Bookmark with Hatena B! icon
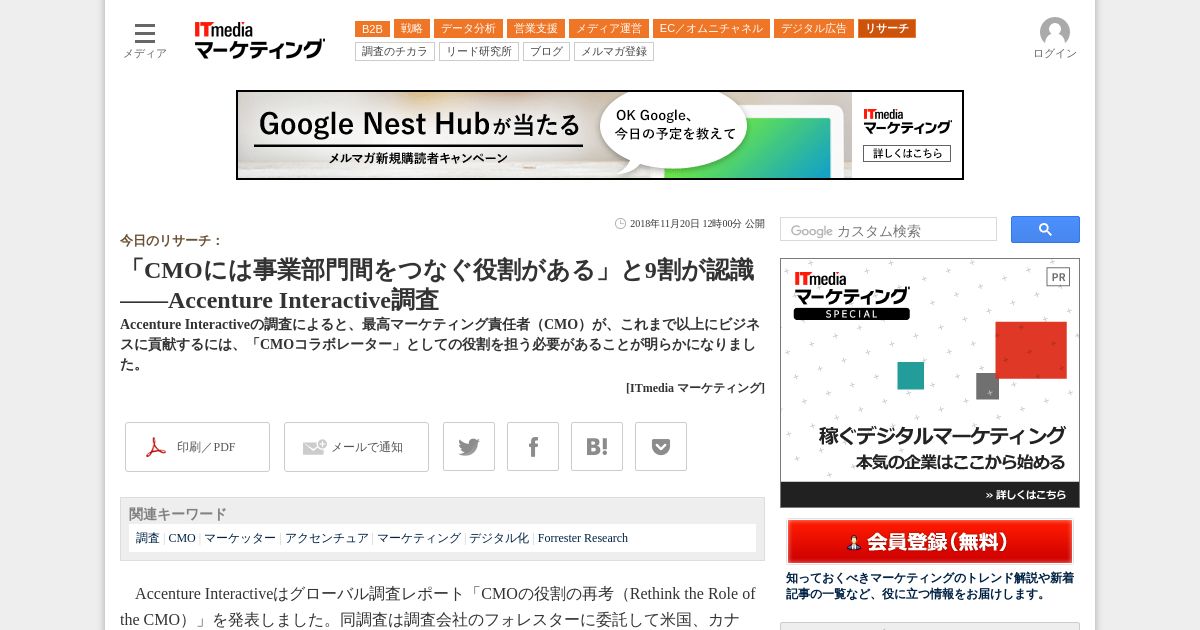The width and height of the screenshot is (1200, 630). point(597,447)
